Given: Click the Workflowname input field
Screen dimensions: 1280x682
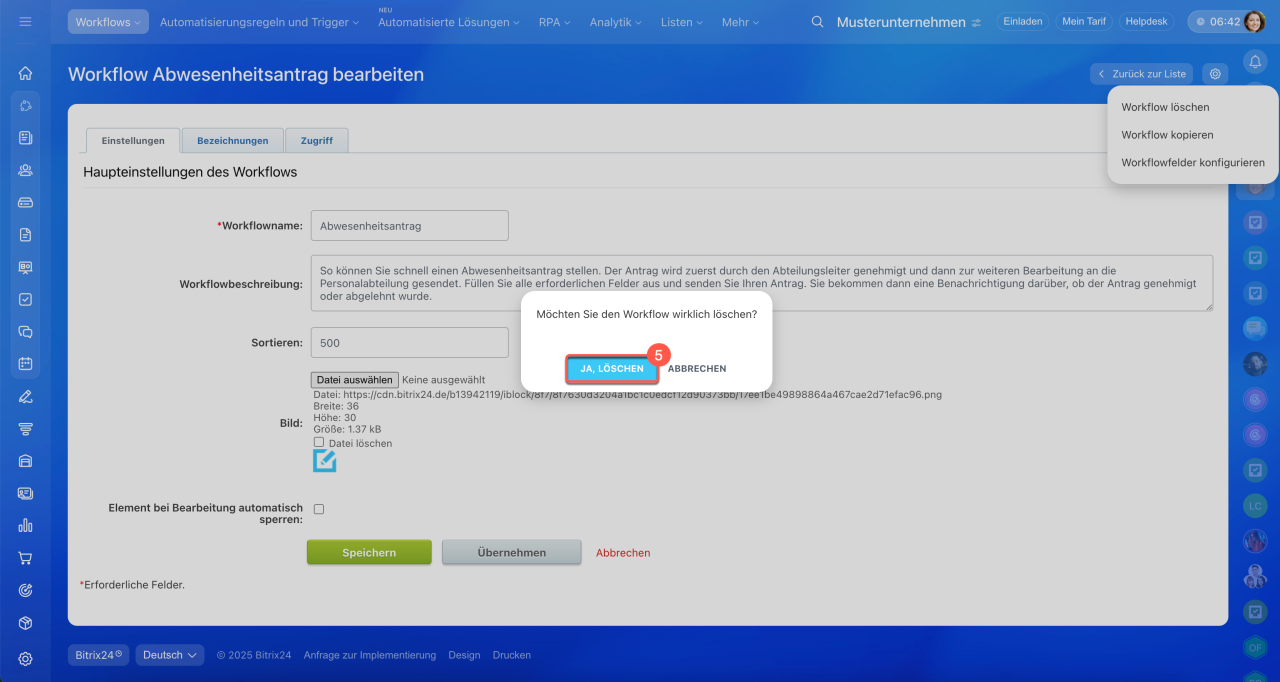Looking at the screenshot, I should [x=409, y=226].
